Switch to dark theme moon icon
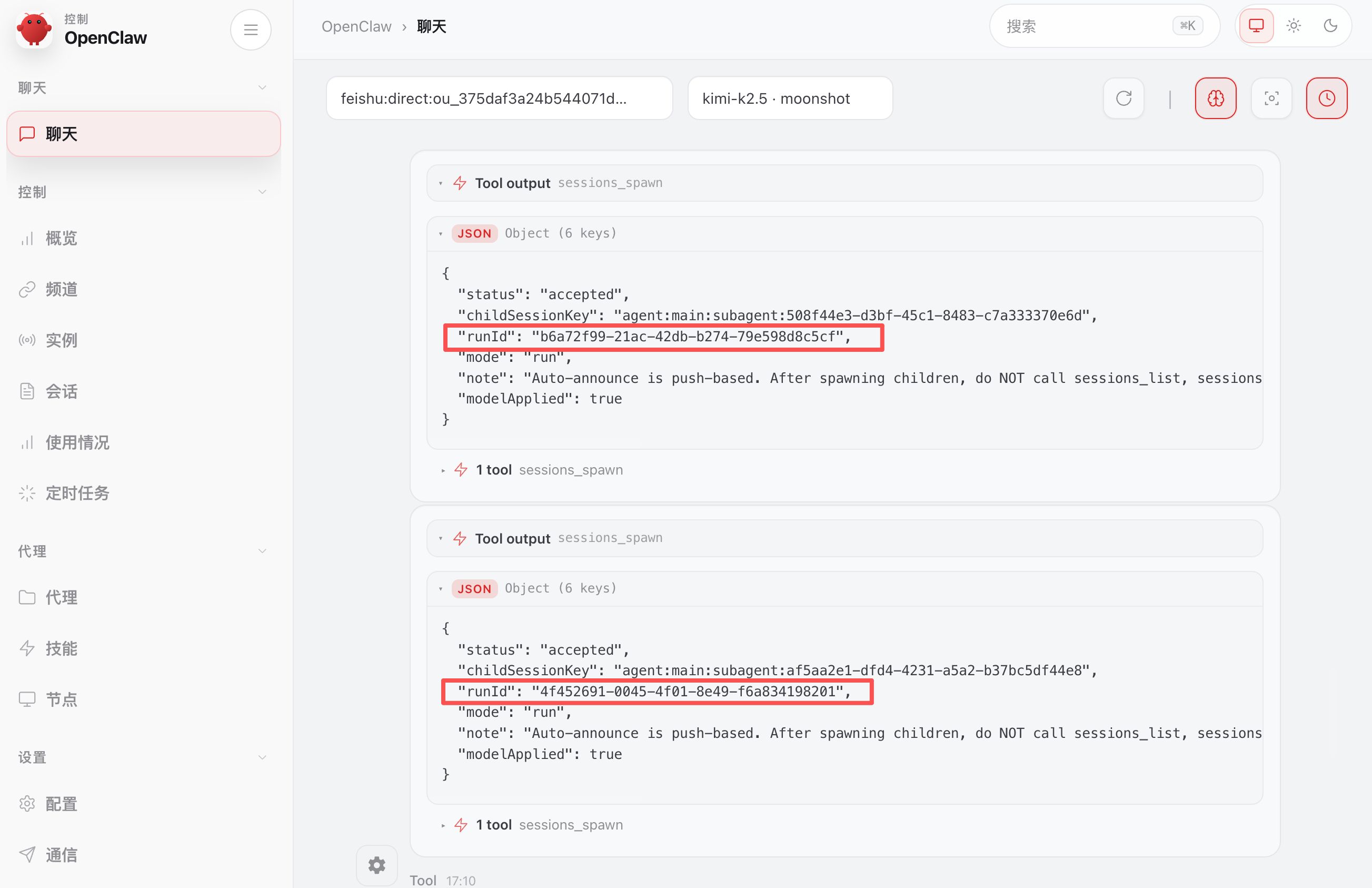This screenshot has width=1372, height=888. coord(1330,26)
